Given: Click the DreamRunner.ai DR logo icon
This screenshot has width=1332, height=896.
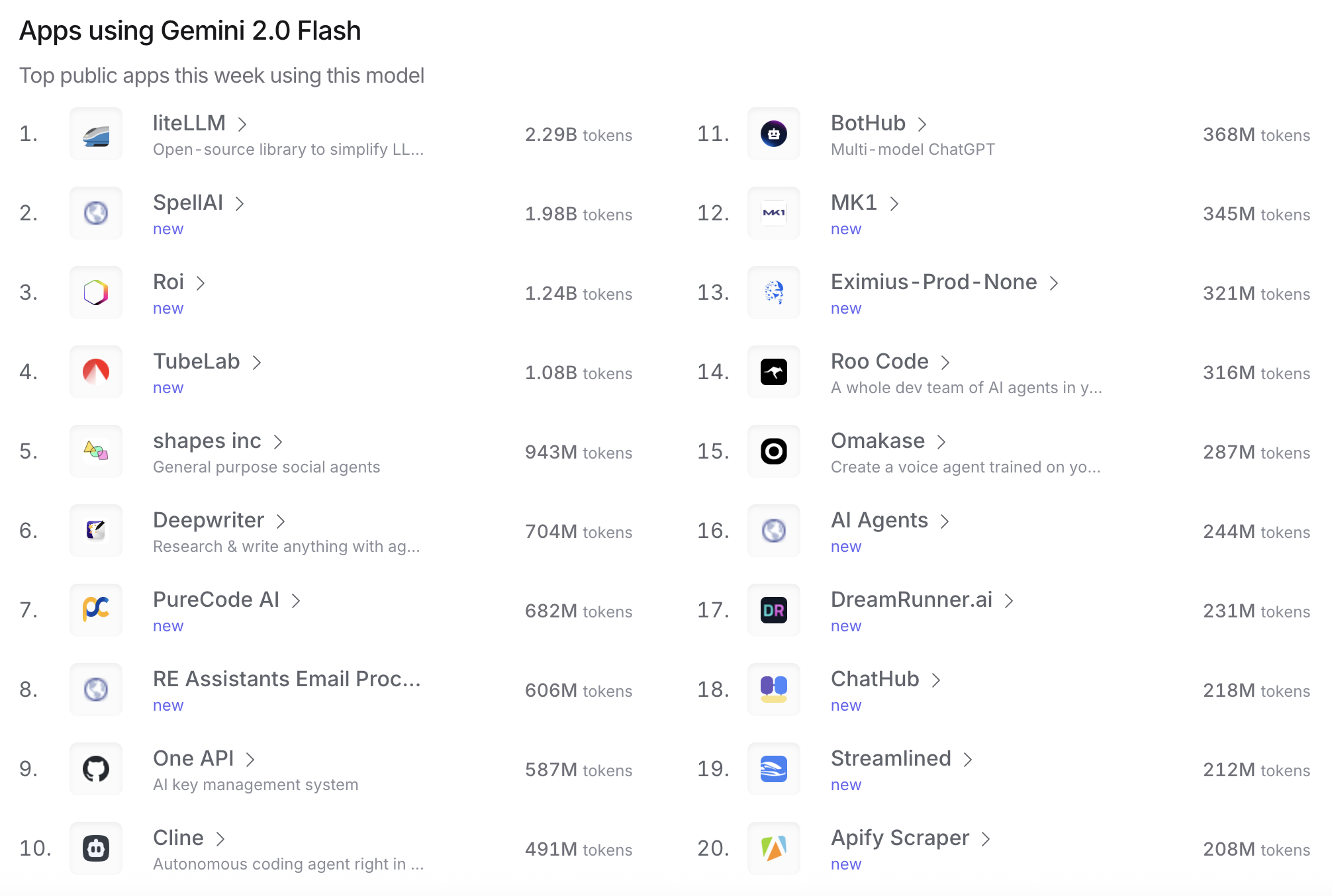Looking at the screenshot, I should 773,610.
